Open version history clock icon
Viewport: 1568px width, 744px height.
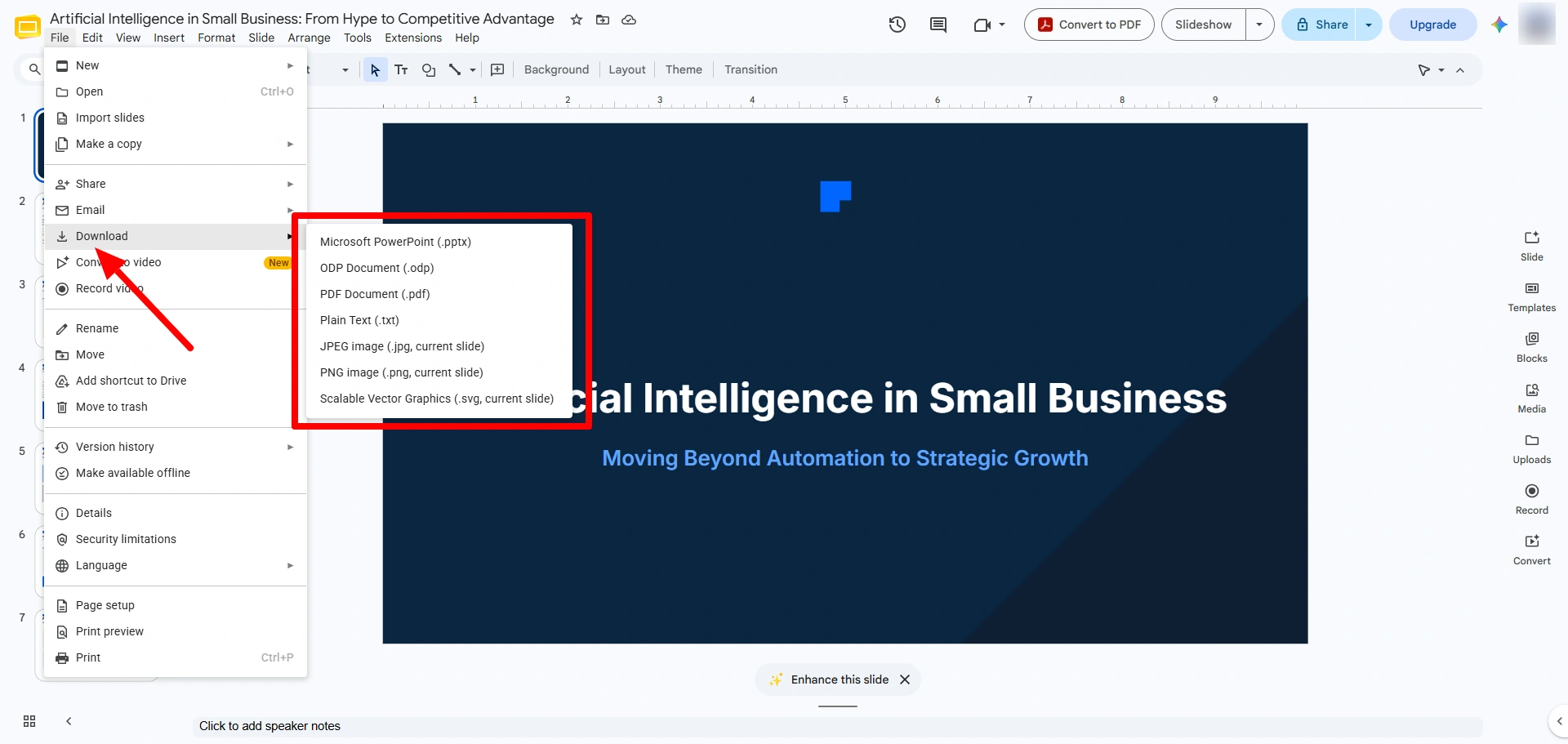pos(898,25)
